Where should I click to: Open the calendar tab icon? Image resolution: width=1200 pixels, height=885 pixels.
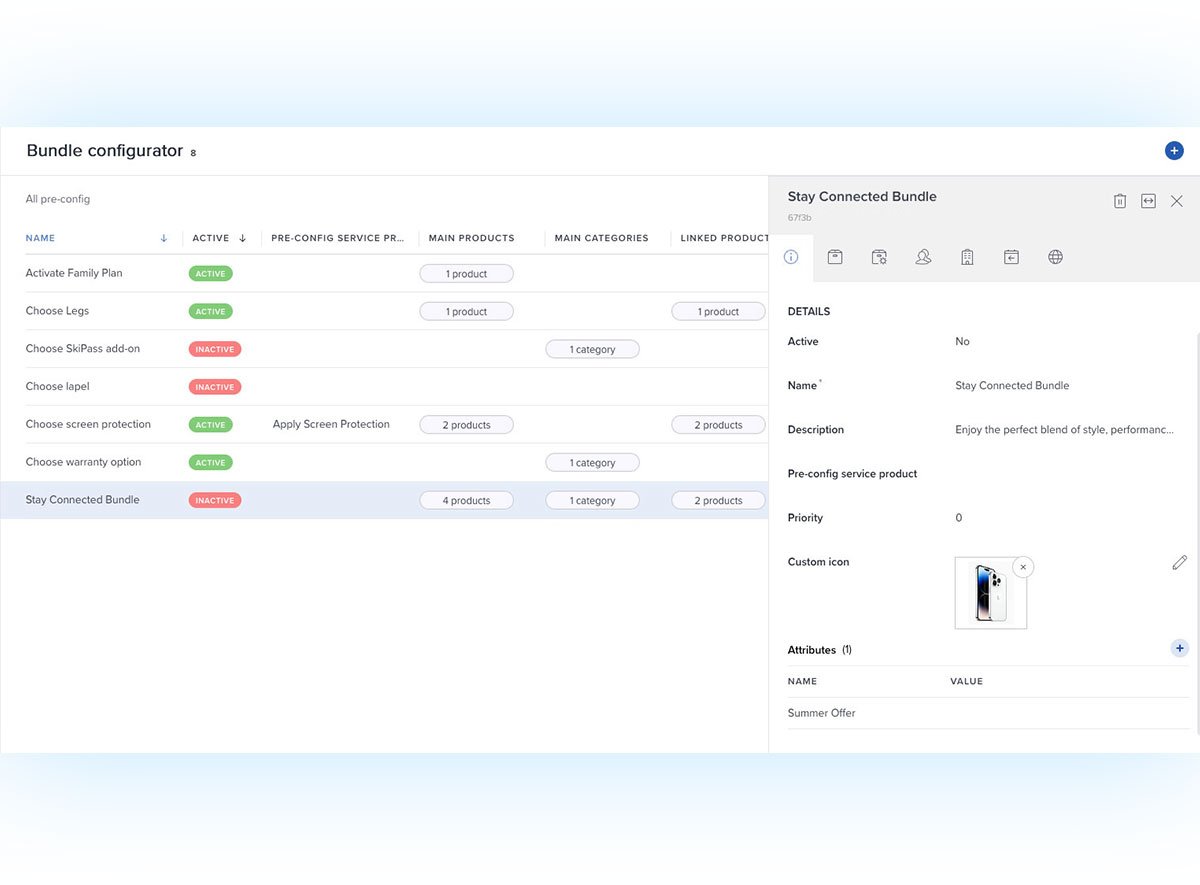(x=1011, y=257)
